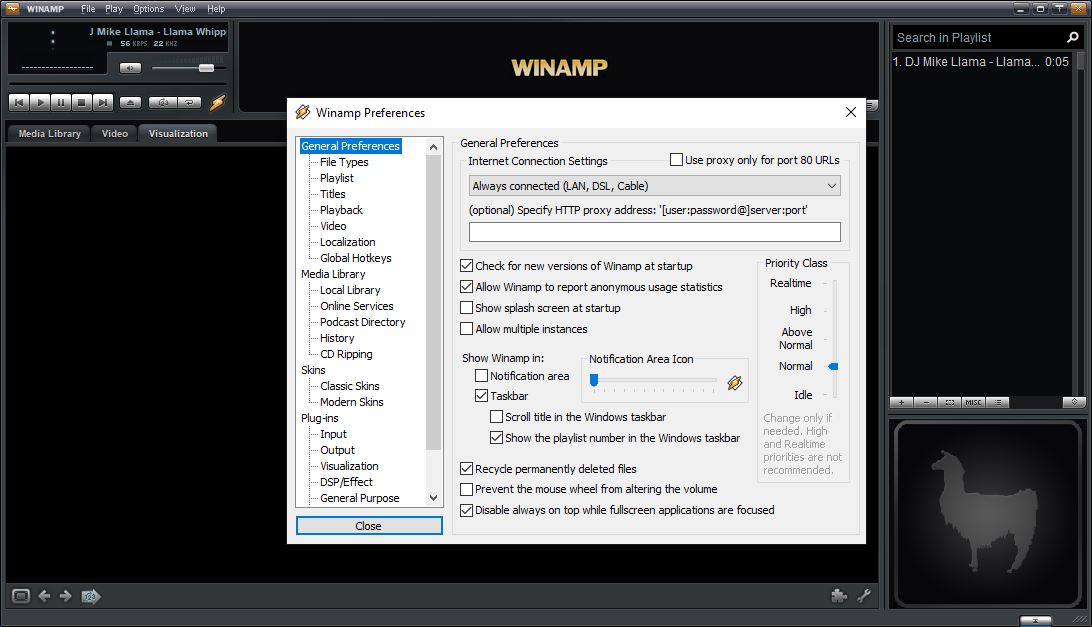Enable Scroll title in the Windows taskbar
Screen dimensions: 1092x627
[577, 417]
